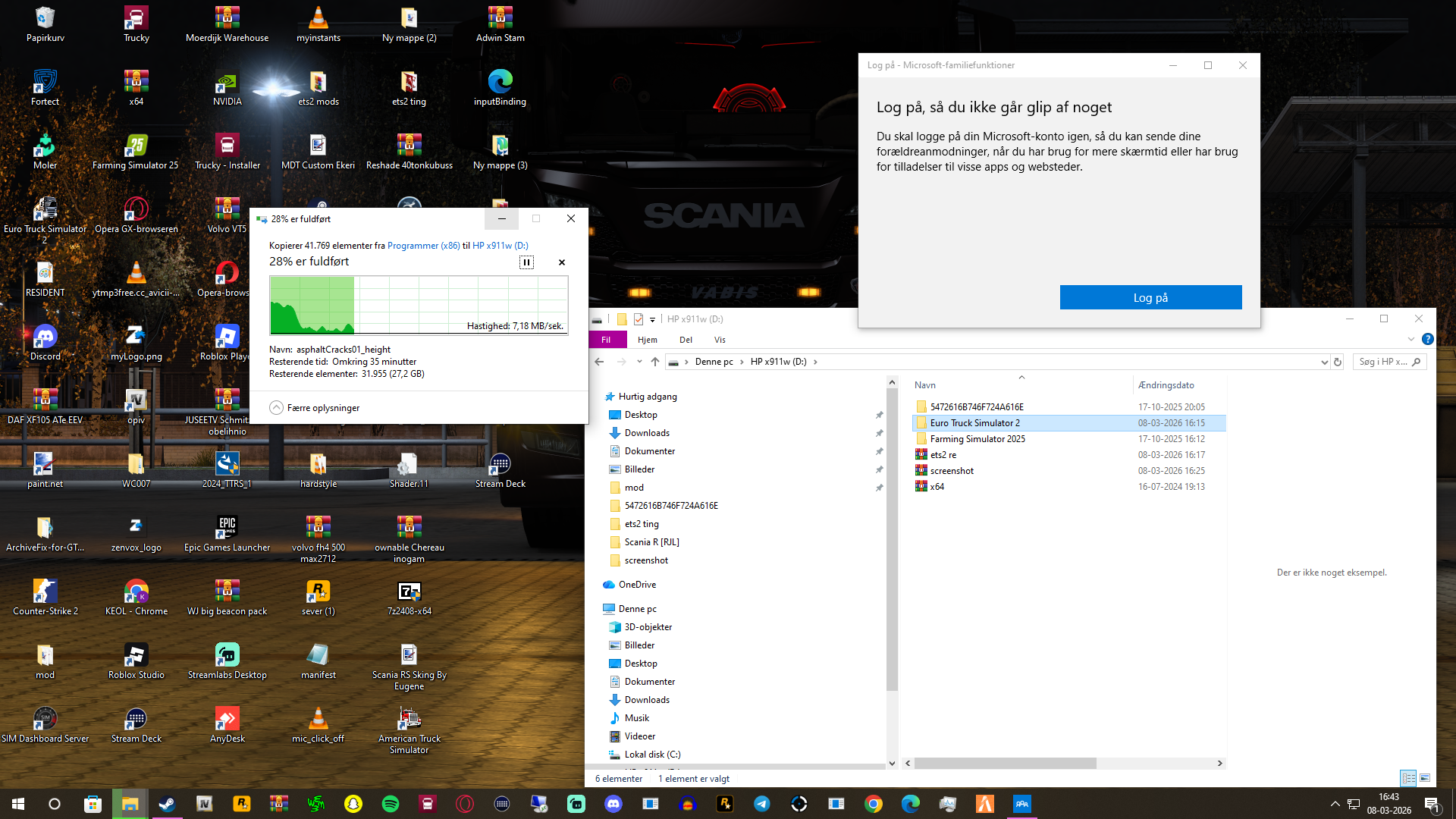Screen dimensions: 1456x819
Task: Go up one folder level arrow
Action: click(x=655, y=362)
